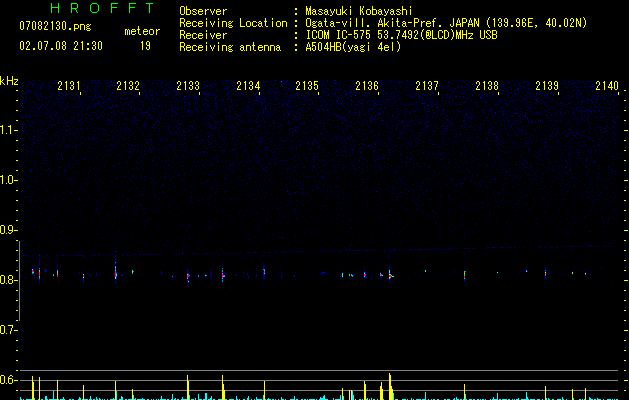Click the Ogata-vill. Akita-Pref. JAPAN location text

click(446, 23)
